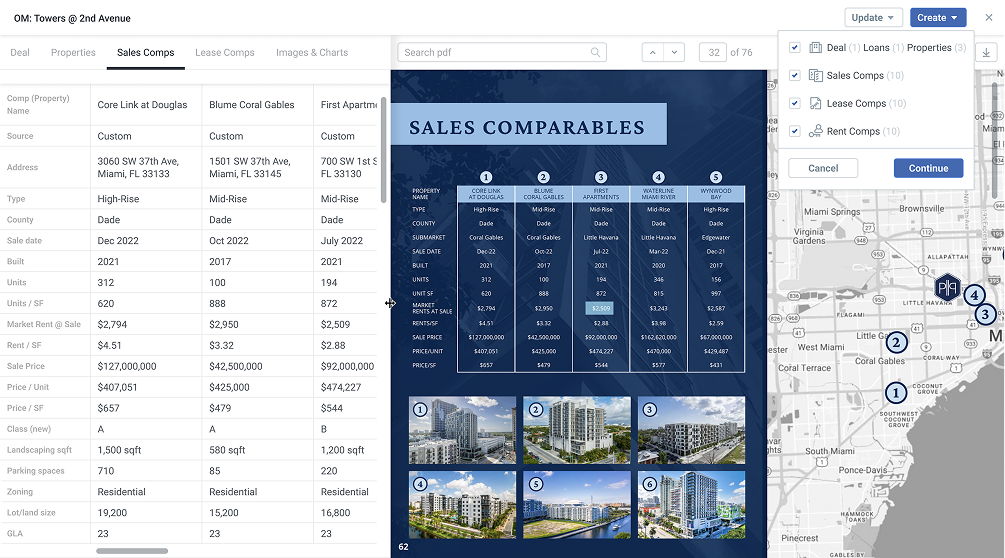Click map marker number 1

click(x=896, y=393)
